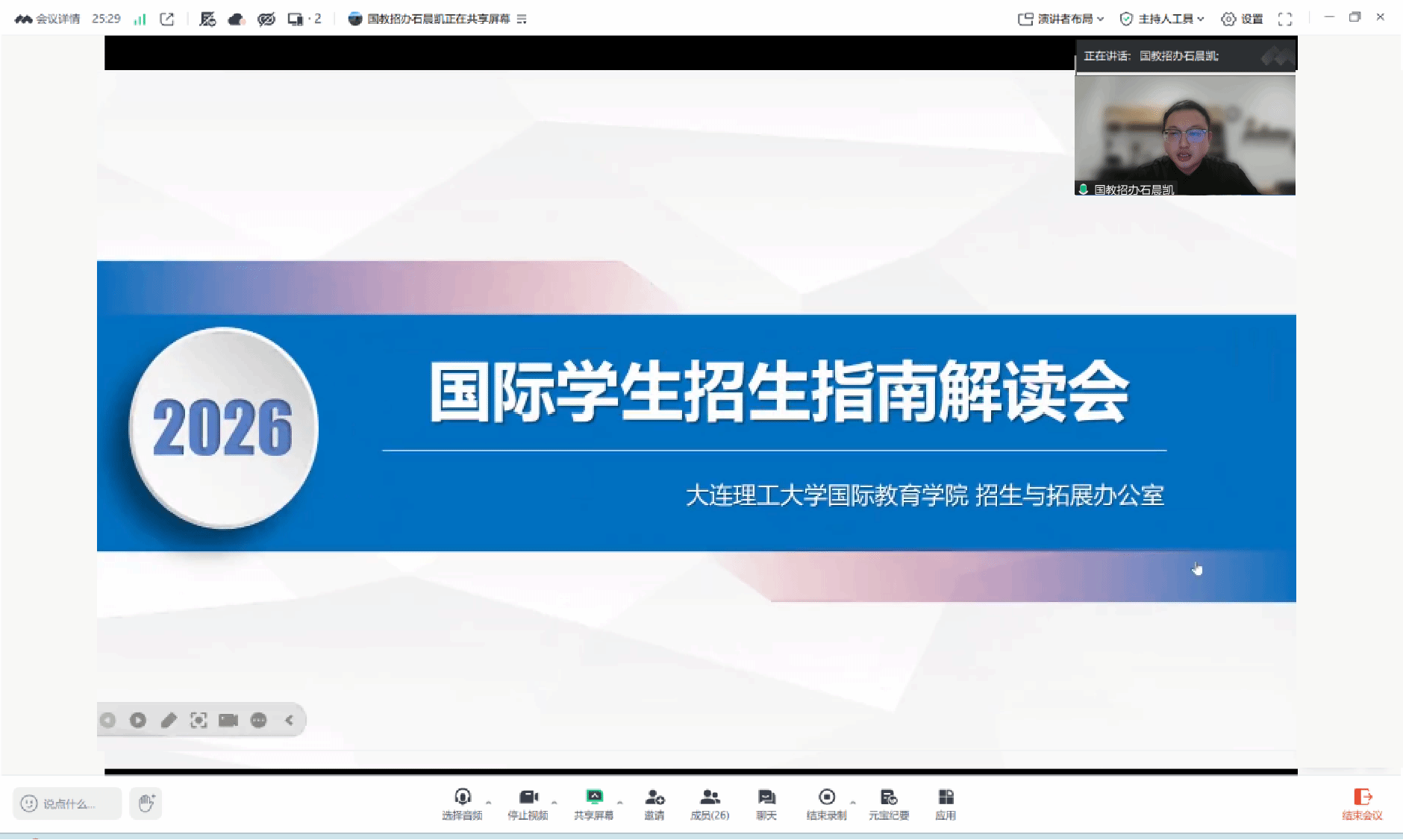
Task: Select the pen annotation tool on the slide
Action: pos(169,720)
